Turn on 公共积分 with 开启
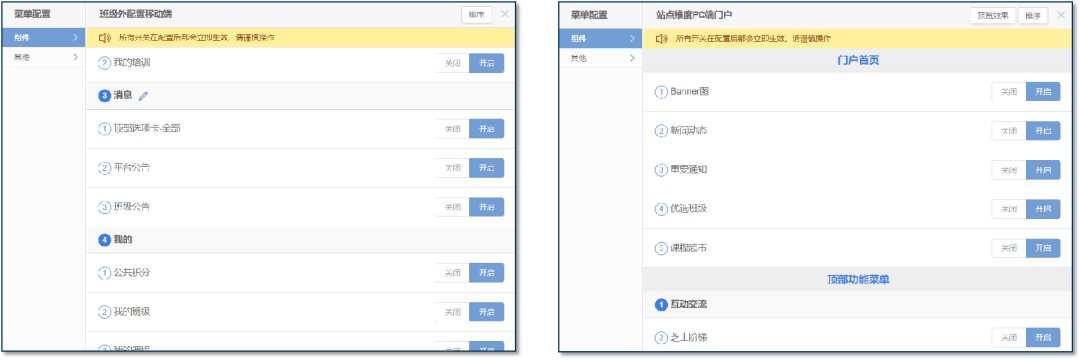Screen dimensions: 1080x360 click(487, 273)
